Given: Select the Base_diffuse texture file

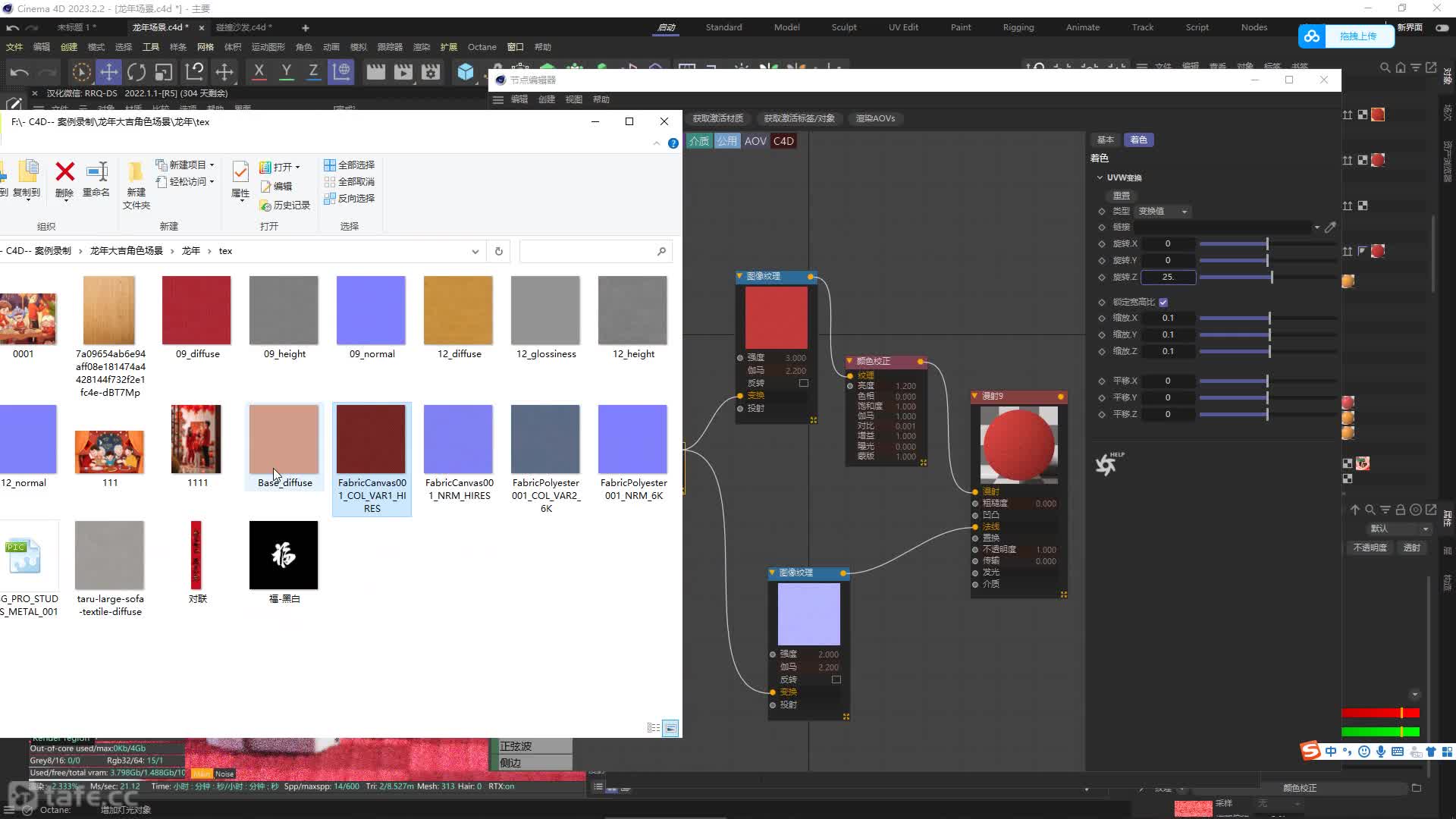Looking at the screenshot, I should click(x=284, y=447).
